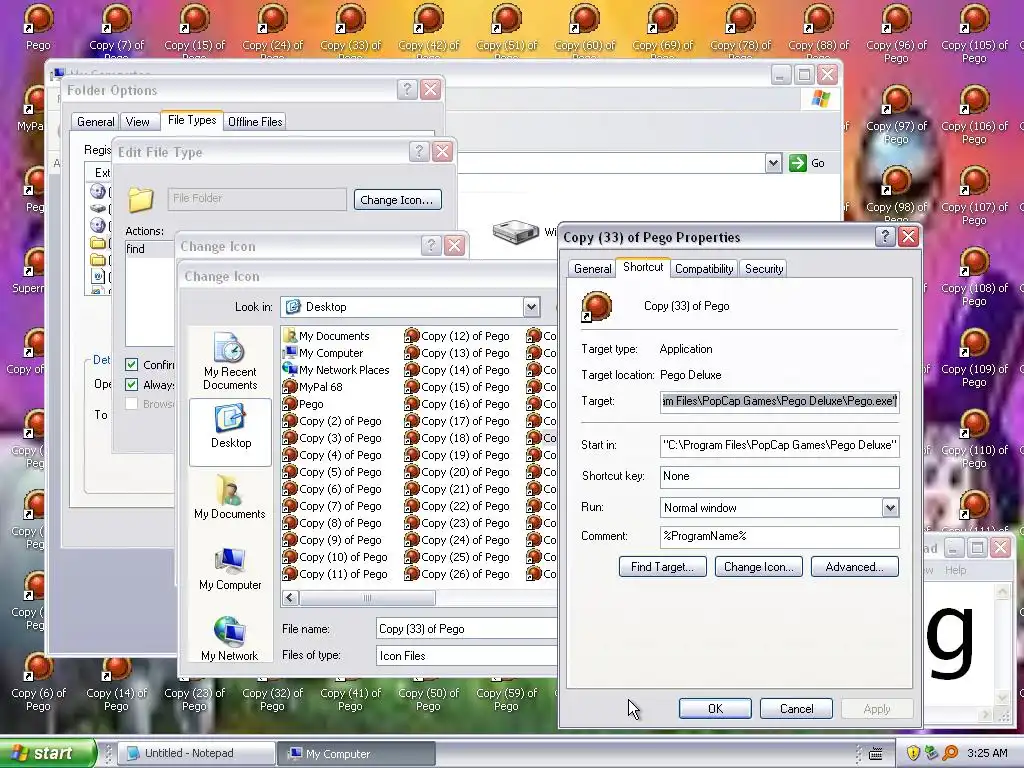Click the hard drive icon in My Computer
The height and width of the screenshot is (768, 1024).
[x=515, y=232]
